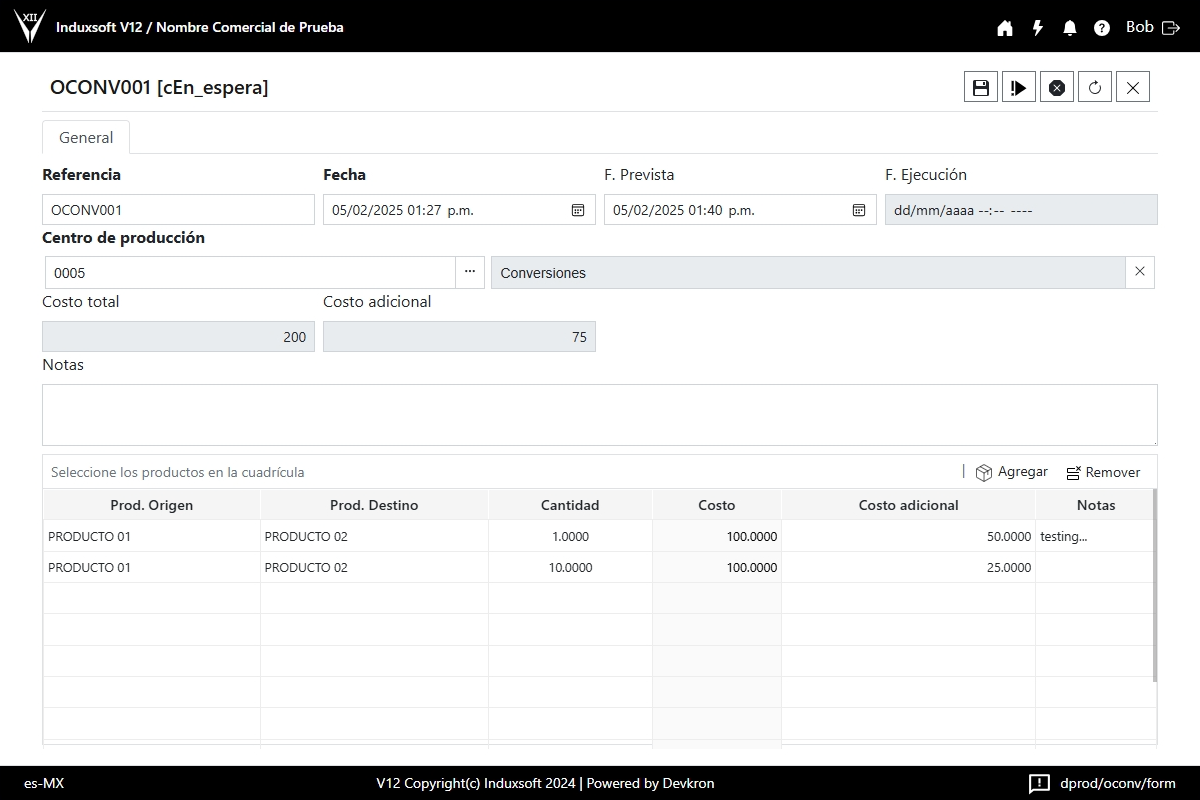The width and height of the screenshot is (1200, 800).
Task: Log out using the exit icon
Action: [x=1171, y=28]
